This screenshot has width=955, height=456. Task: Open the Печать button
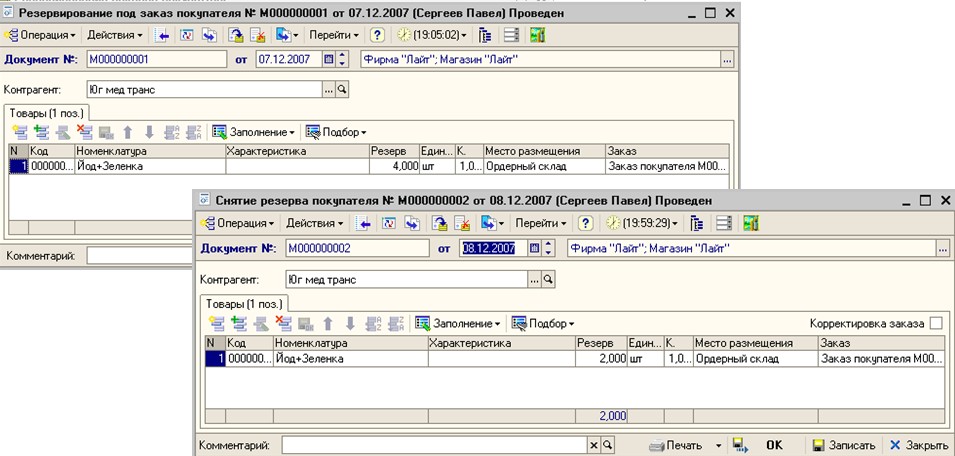pyautogui.click(x=680, y=445)
